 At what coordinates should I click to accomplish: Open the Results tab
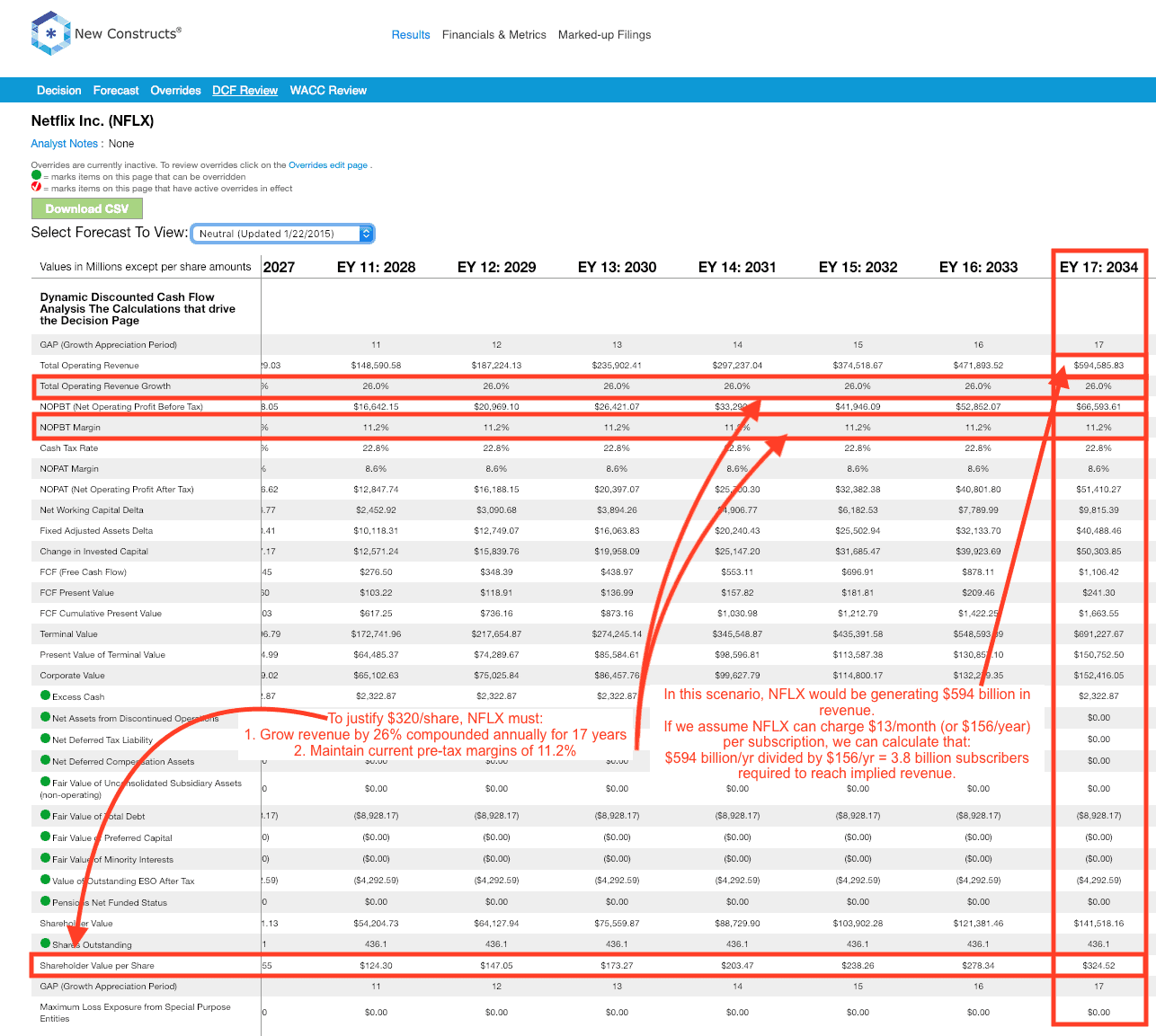click(x=411, y=35)
